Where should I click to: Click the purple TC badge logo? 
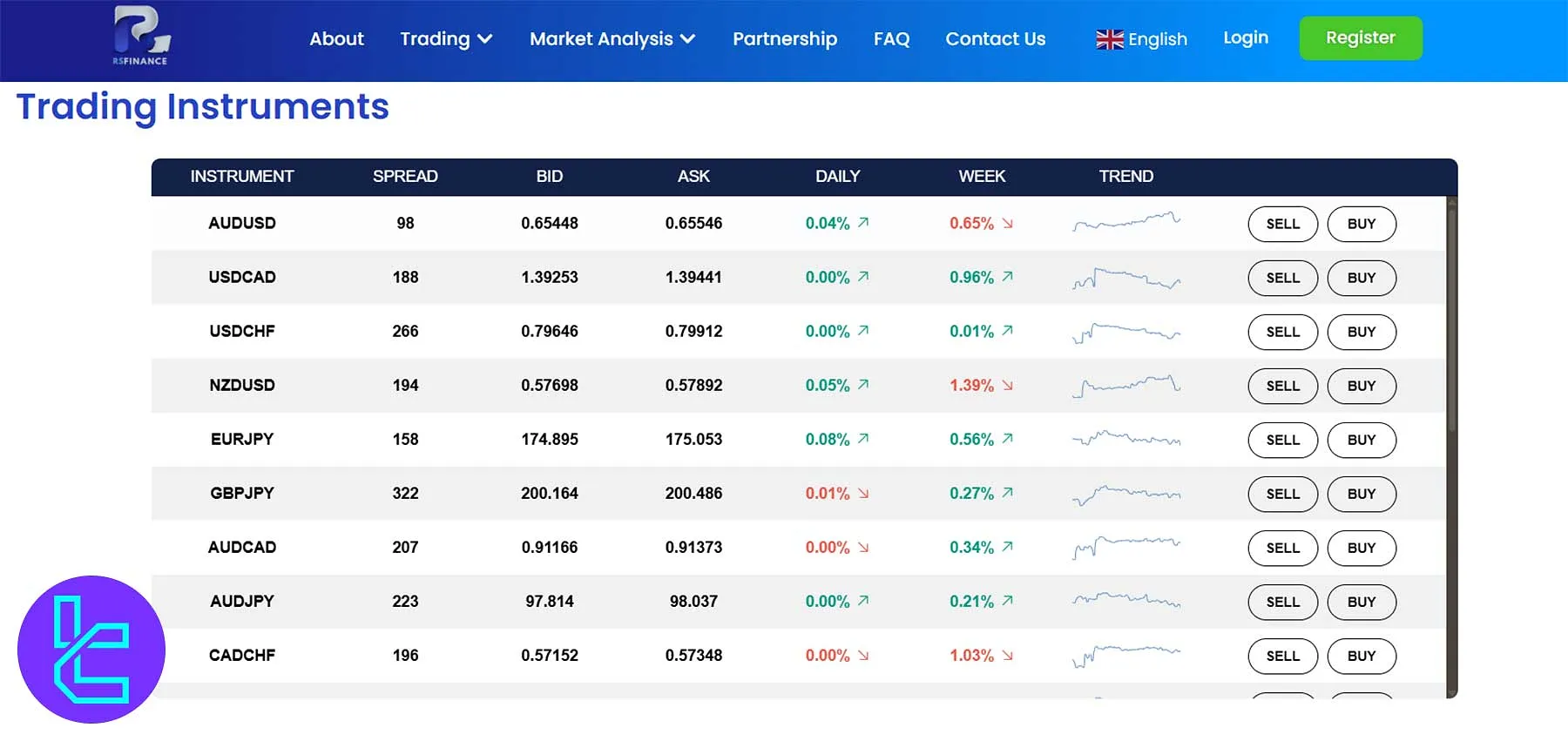pyautogui.click(x=91, y=649)
